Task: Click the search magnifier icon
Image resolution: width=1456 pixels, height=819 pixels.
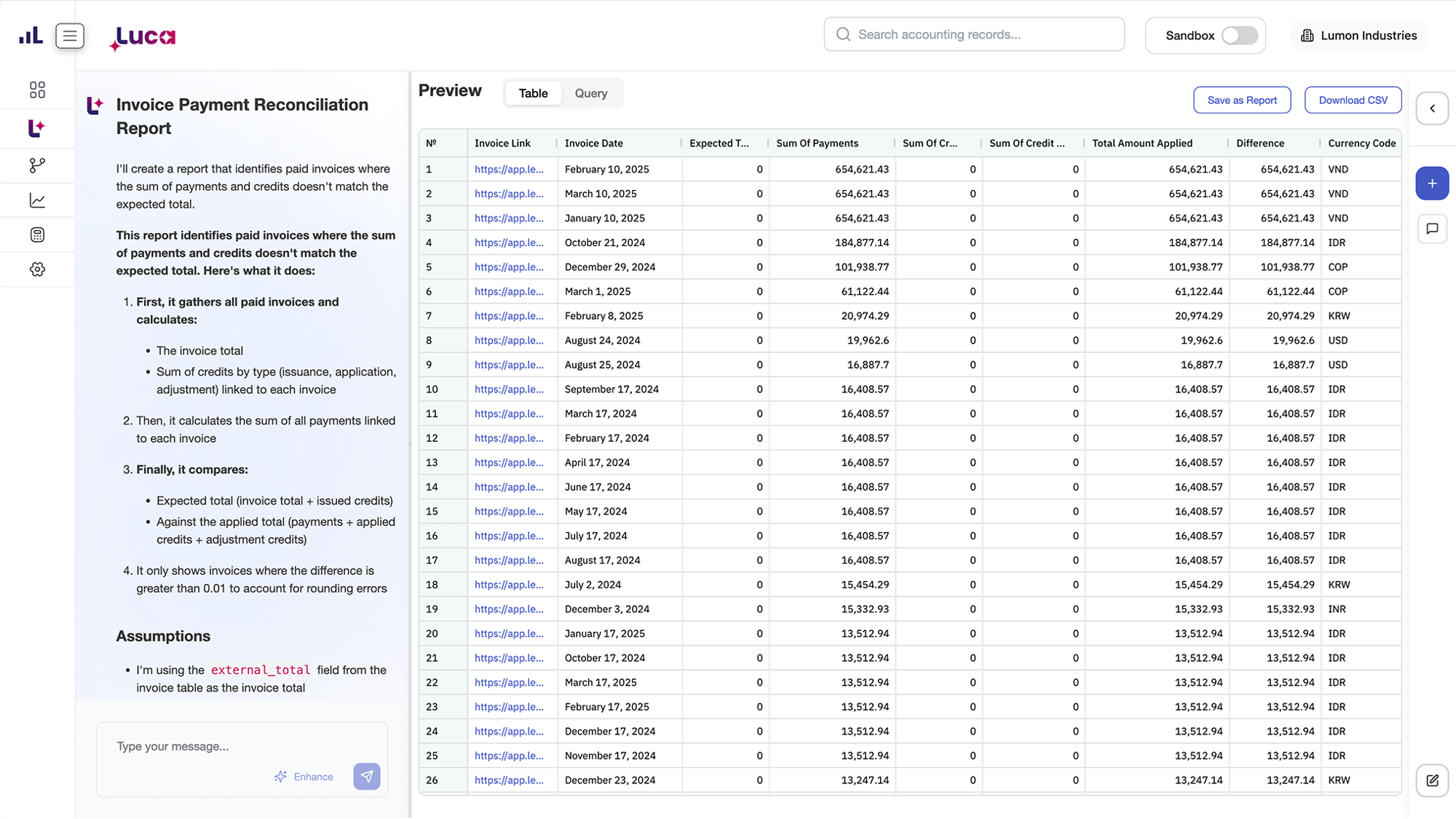Action: coord(843,34)
